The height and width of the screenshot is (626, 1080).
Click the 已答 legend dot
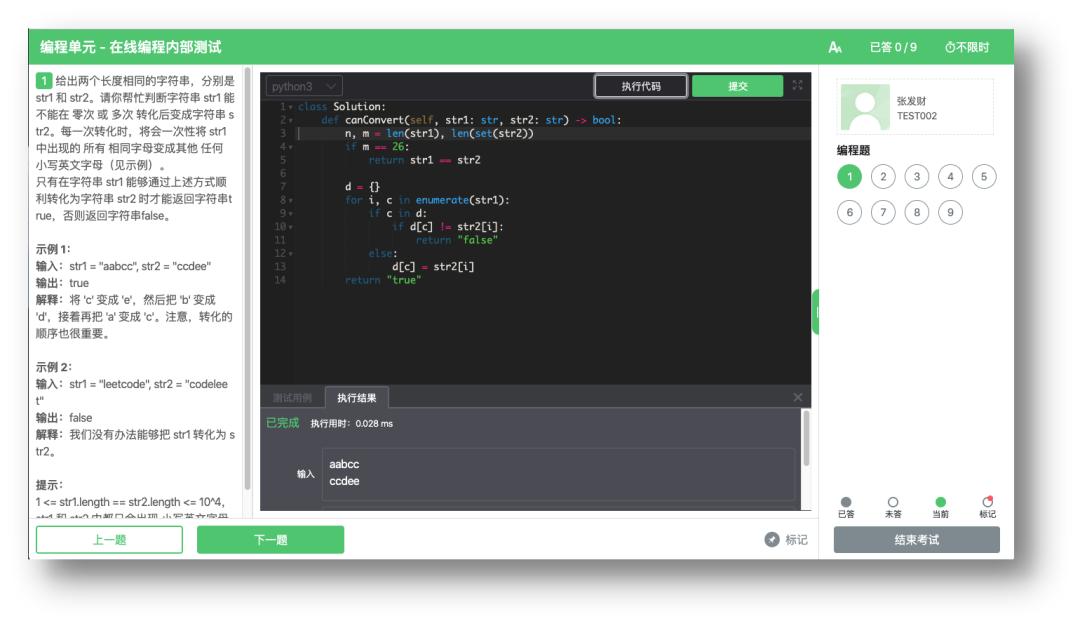846,502
